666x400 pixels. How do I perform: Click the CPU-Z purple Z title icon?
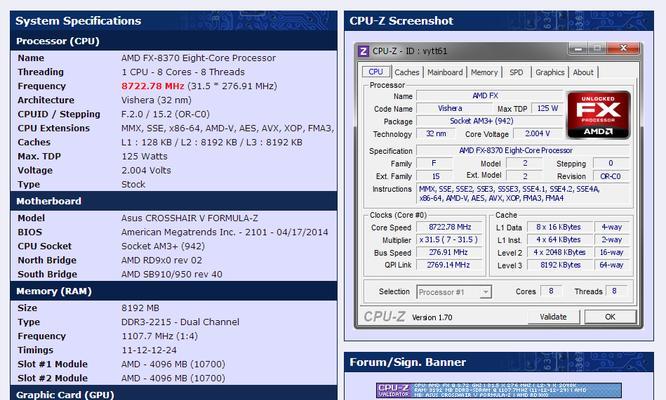[363, 51]
